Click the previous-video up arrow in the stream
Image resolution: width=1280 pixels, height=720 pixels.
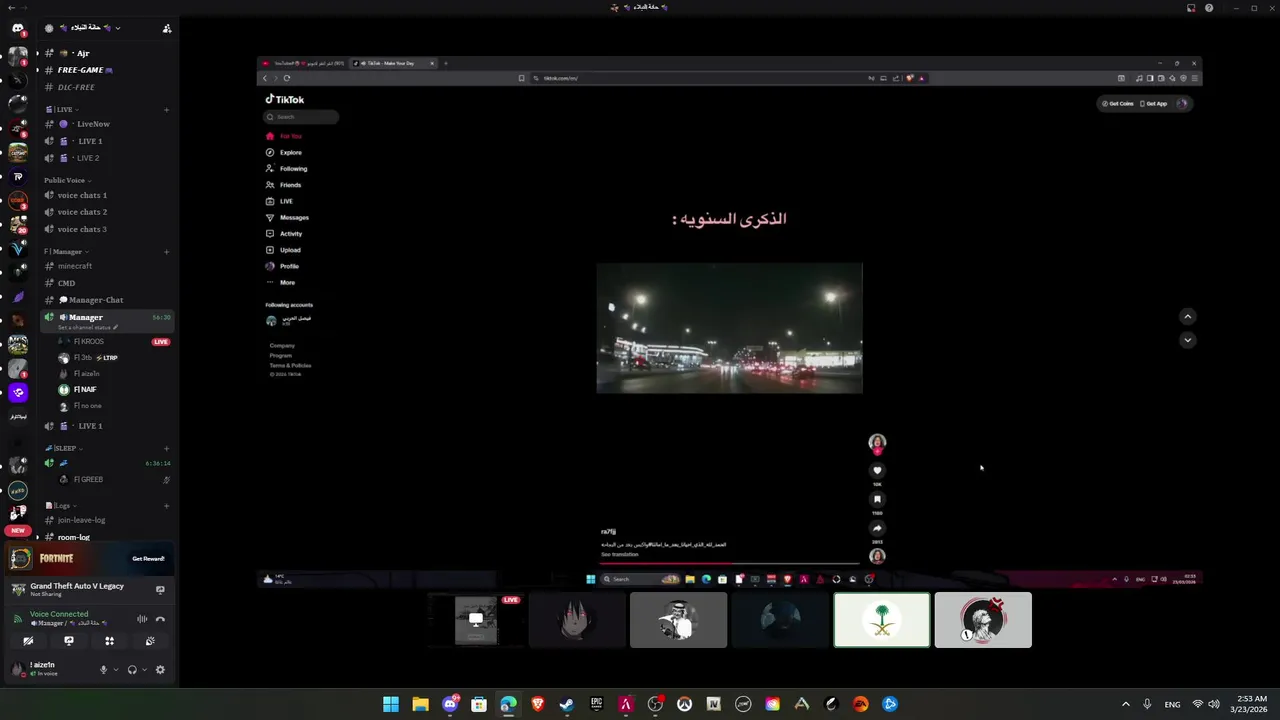point(1187,317)
